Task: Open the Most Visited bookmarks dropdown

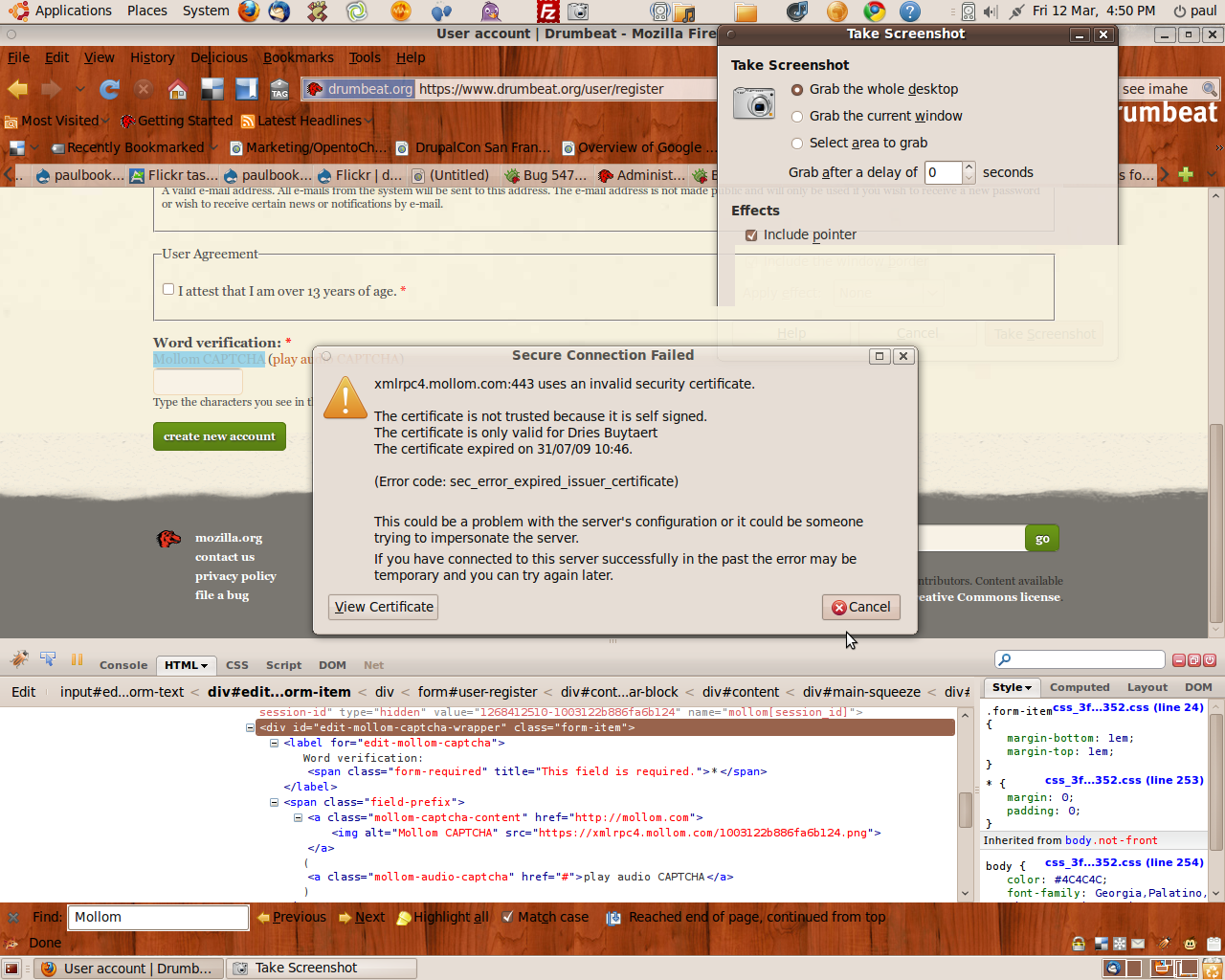Action: coord(57,121)
